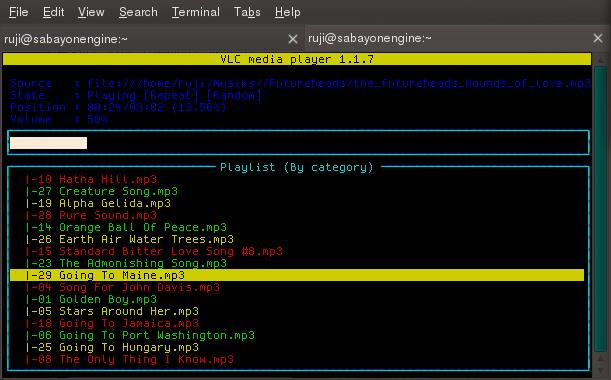
Task: Select Alpha Gelida.mp3 in the playlist
Action: [x=98, y=203]
